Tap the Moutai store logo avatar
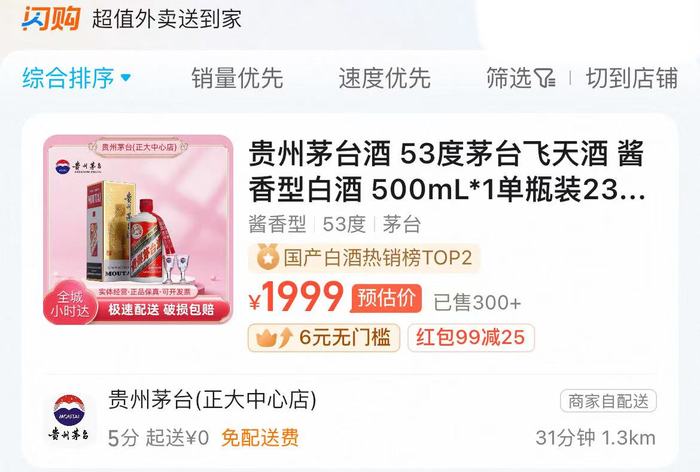Screen dimensions: 700x472 (x=69, y=418)
